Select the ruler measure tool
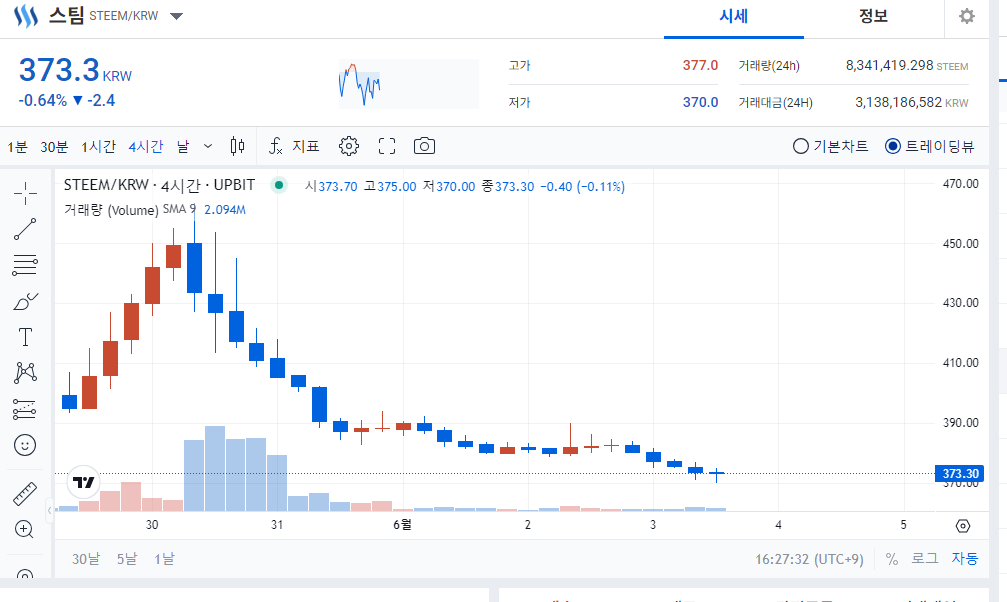This screenshot has width=1007, height=602. coord(25,493)
